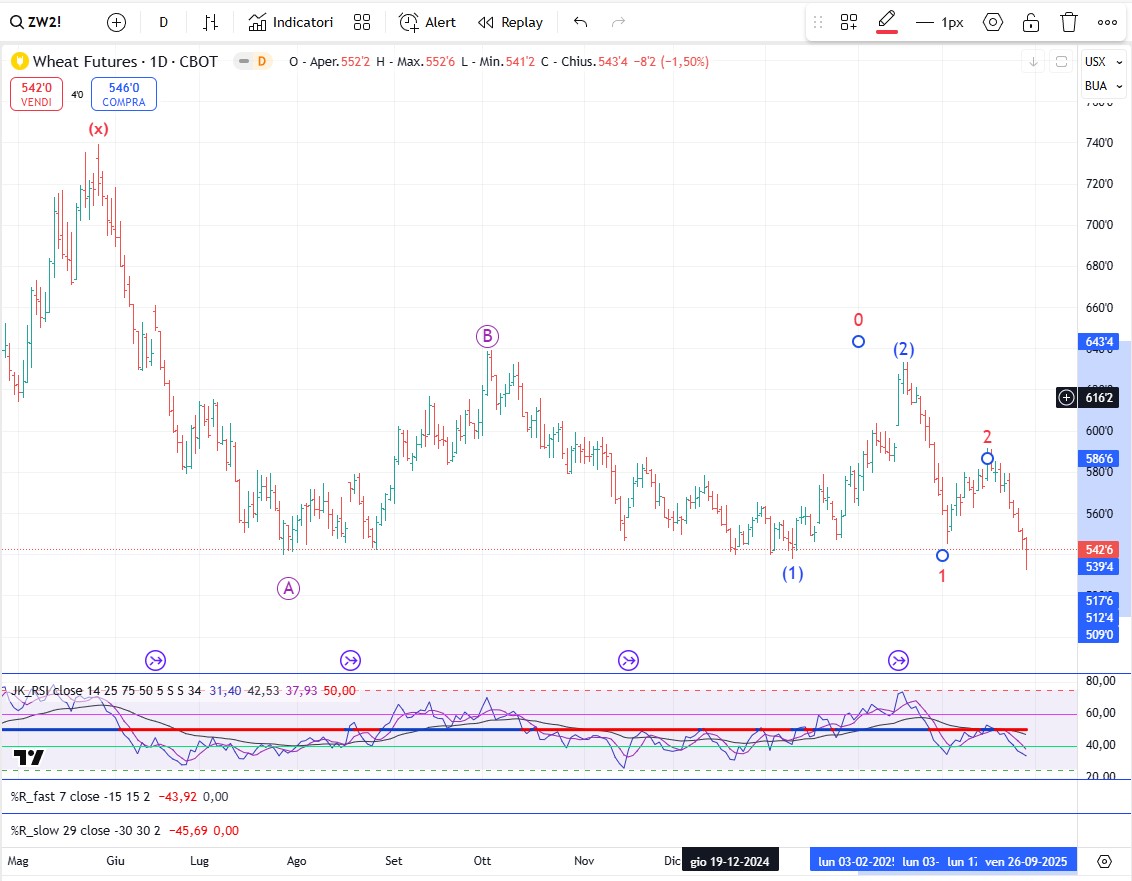The width and height of the screenshot is (1132, 881).
Task: Buy at 546'0 with COMPRA button
Action: click(x=123, y=94)
